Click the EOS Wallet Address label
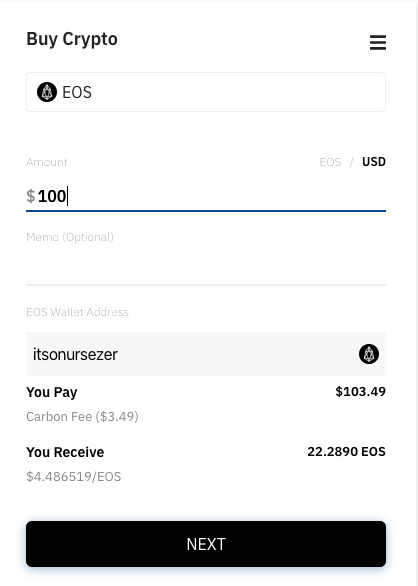Viewport: 418px width, 586px height. (x=77, y=312)
